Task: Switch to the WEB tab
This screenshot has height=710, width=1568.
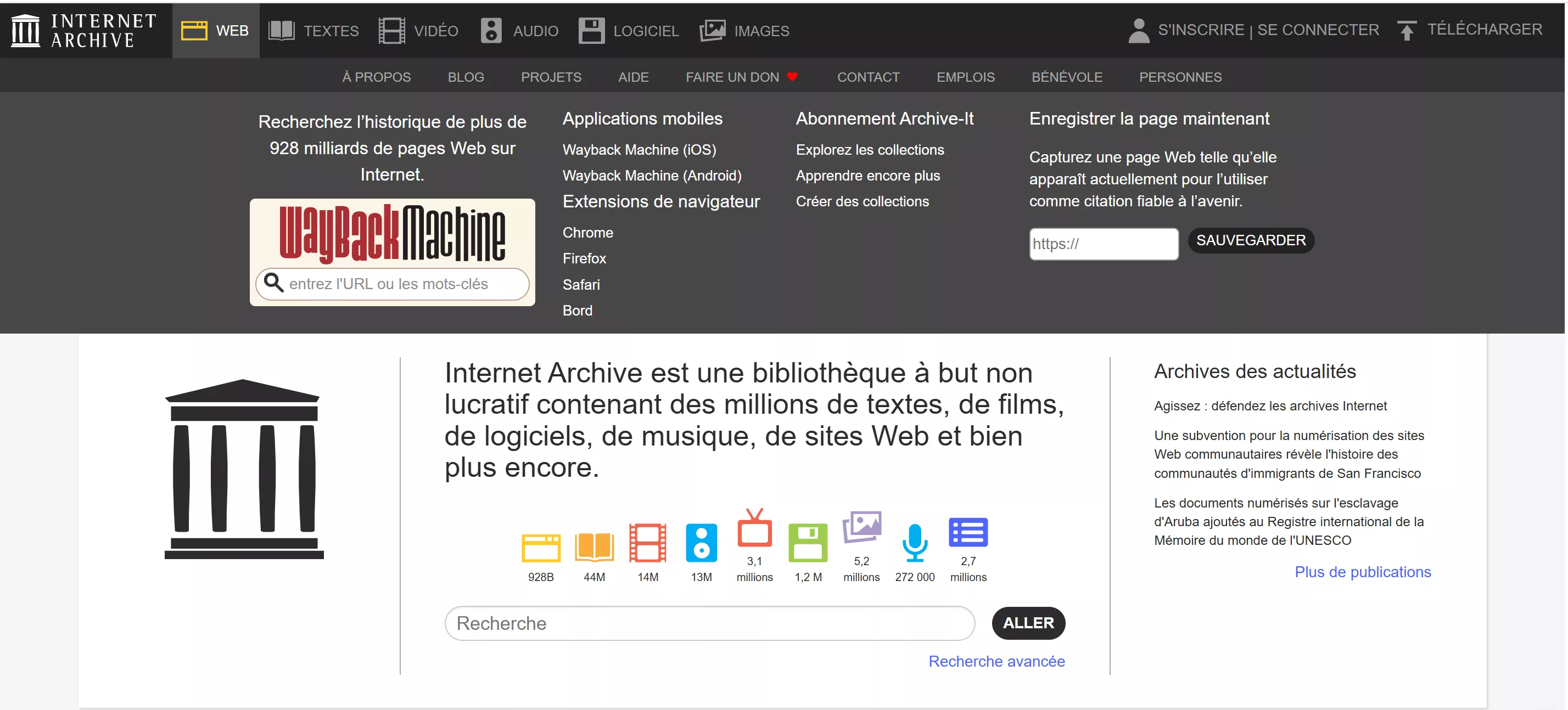Action: pos(216,30)
